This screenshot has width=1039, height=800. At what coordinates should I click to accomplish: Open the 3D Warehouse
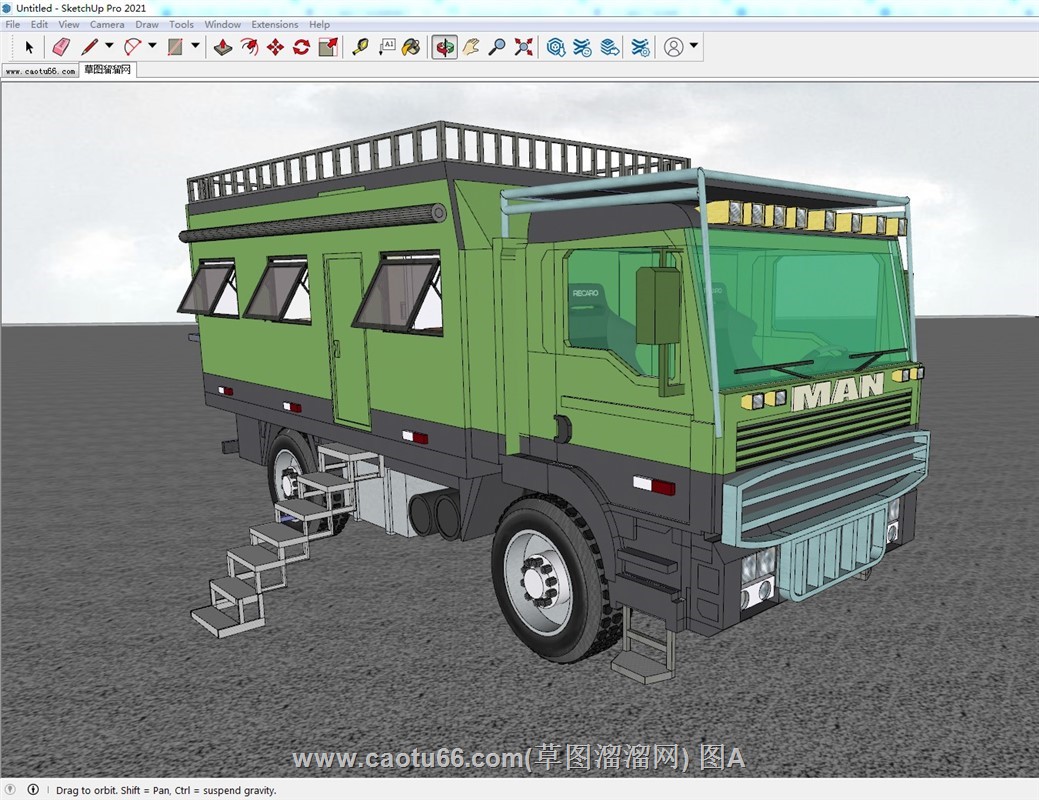(556, 47)
